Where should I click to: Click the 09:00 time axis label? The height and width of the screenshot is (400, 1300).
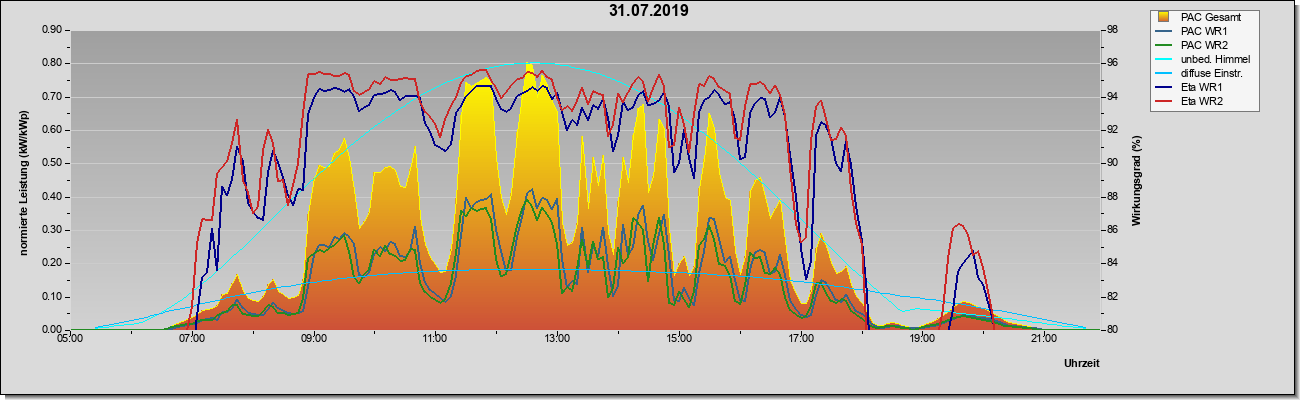pyautogui.click(x=314, y=338)
